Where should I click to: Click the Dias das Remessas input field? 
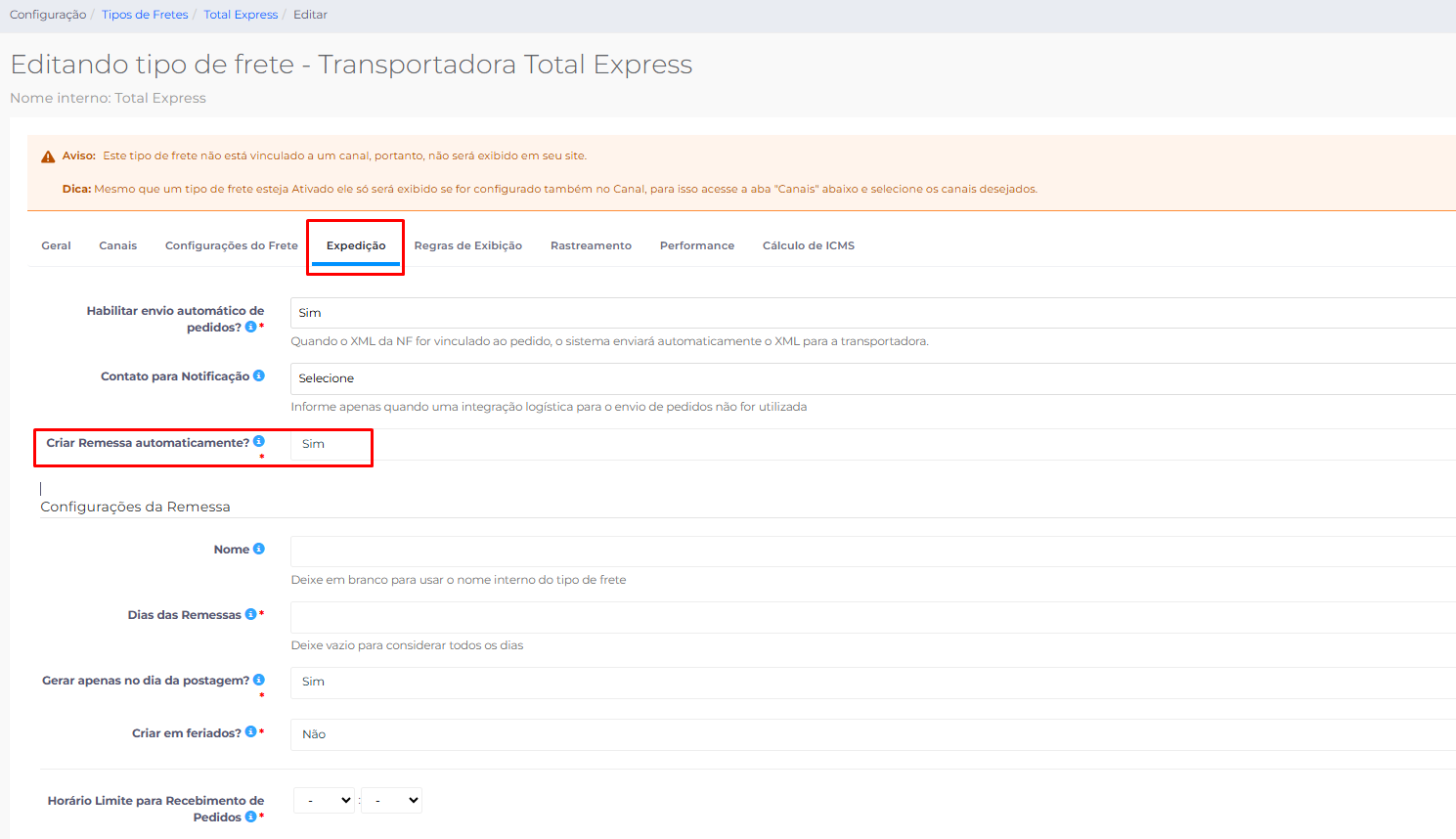point(873,617)
